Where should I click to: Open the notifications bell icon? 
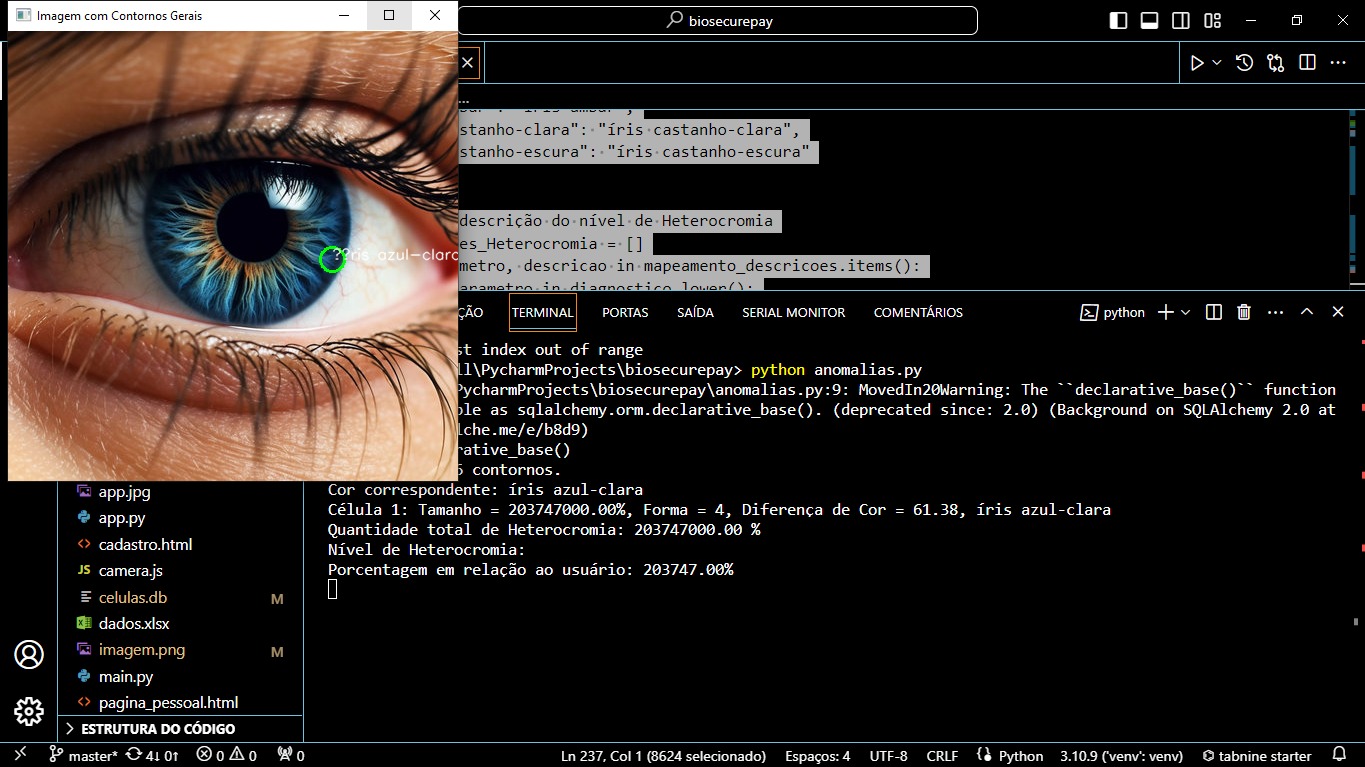1339,756
